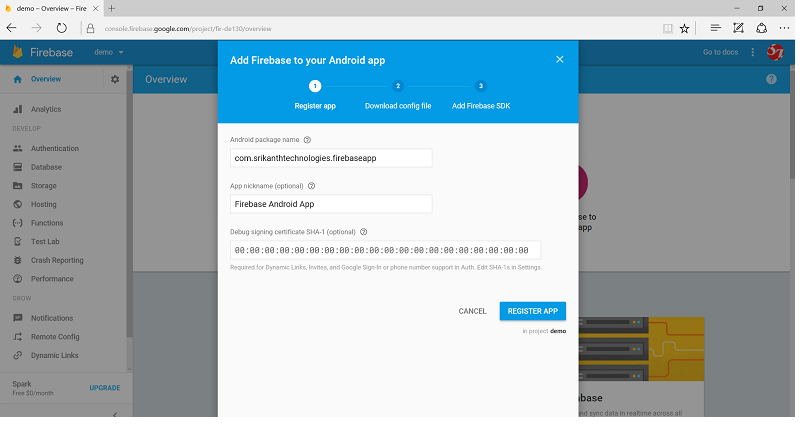Click the UPGRADE plan link
The height and width of the screenshot is (430, 800).
[105, 388]
